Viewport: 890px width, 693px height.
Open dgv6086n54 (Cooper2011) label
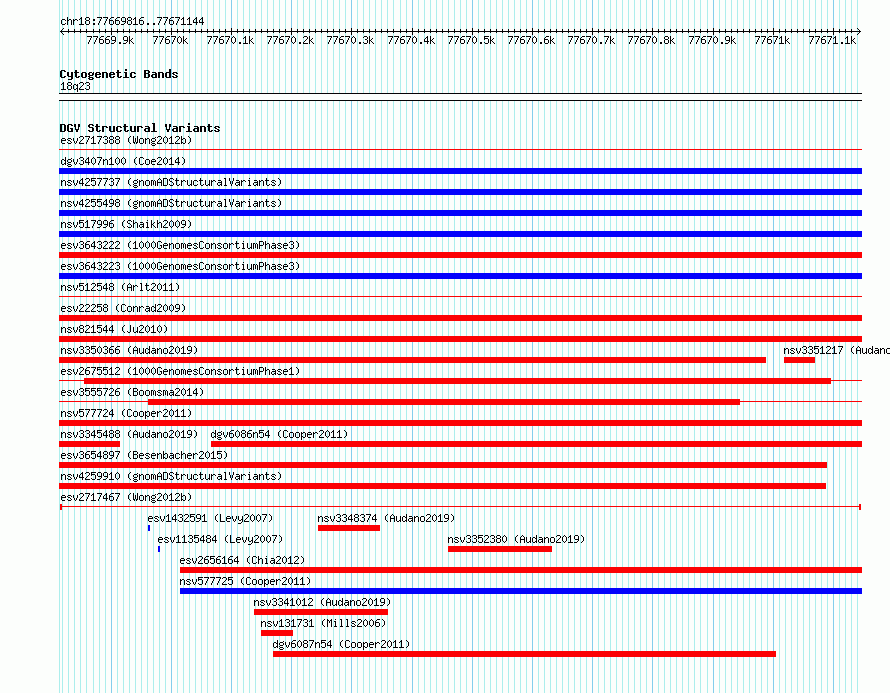click(279, 434)
